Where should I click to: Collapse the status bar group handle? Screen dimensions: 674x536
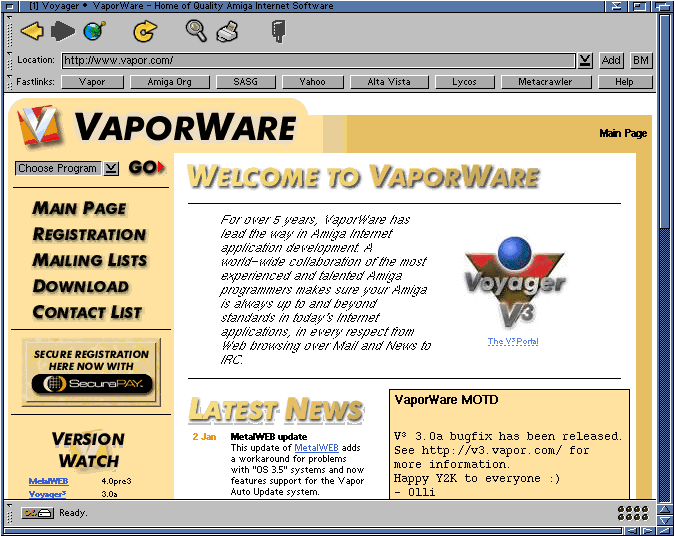tap(9, 513)
